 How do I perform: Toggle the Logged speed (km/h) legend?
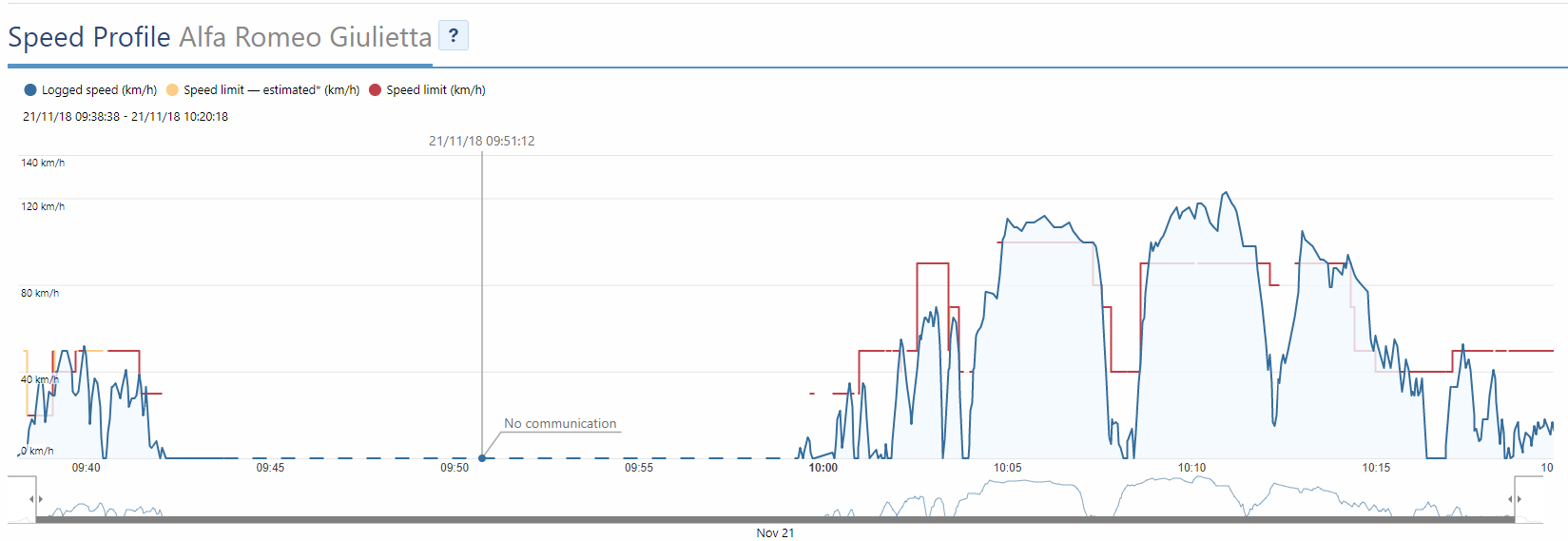tap(90, 90)
